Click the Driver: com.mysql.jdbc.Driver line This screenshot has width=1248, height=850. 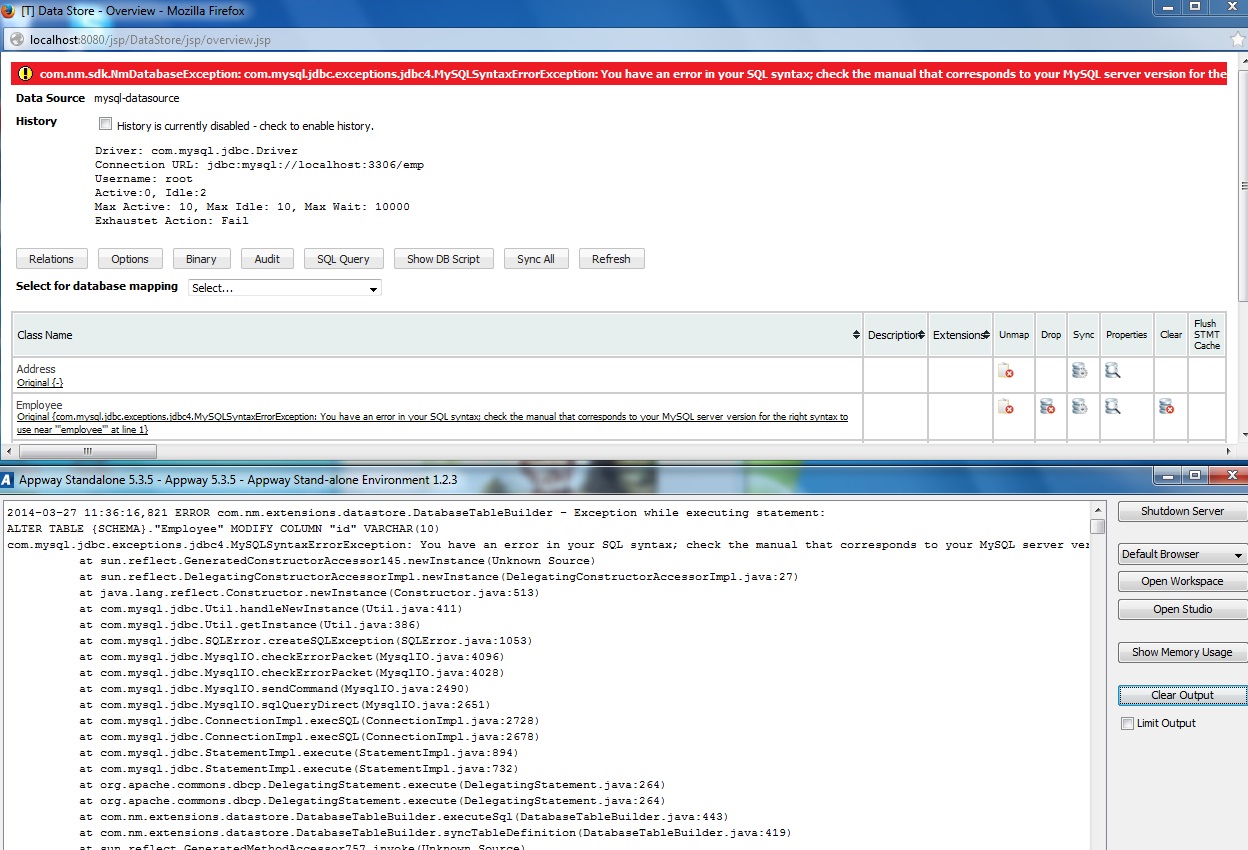(196, 151)
